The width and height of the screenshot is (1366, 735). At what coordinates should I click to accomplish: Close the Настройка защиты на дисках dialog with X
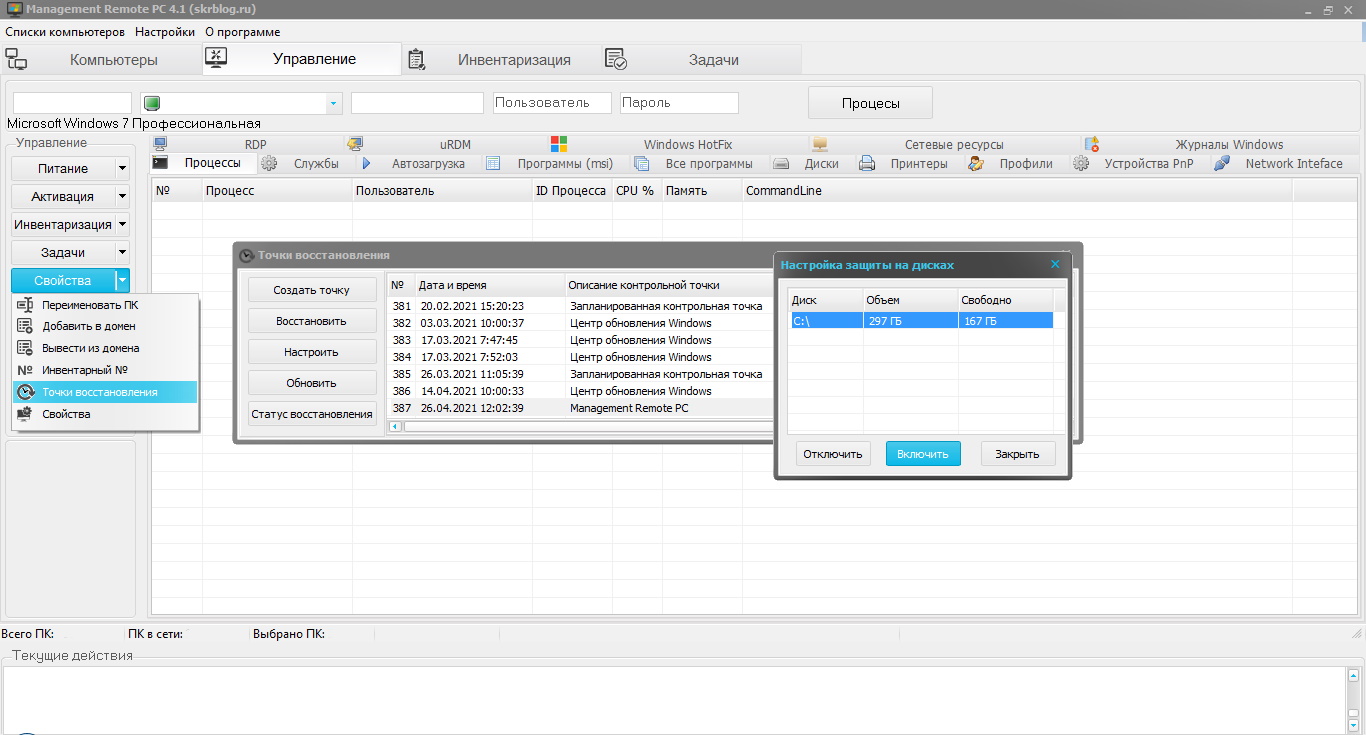pos(1055,265)
